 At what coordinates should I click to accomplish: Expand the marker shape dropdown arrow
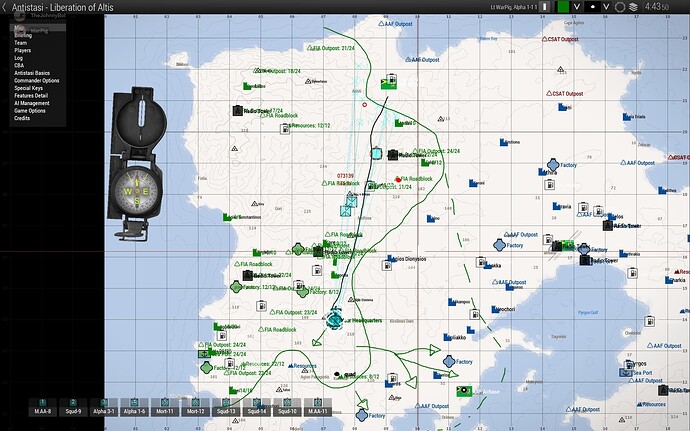click(606, 7)
